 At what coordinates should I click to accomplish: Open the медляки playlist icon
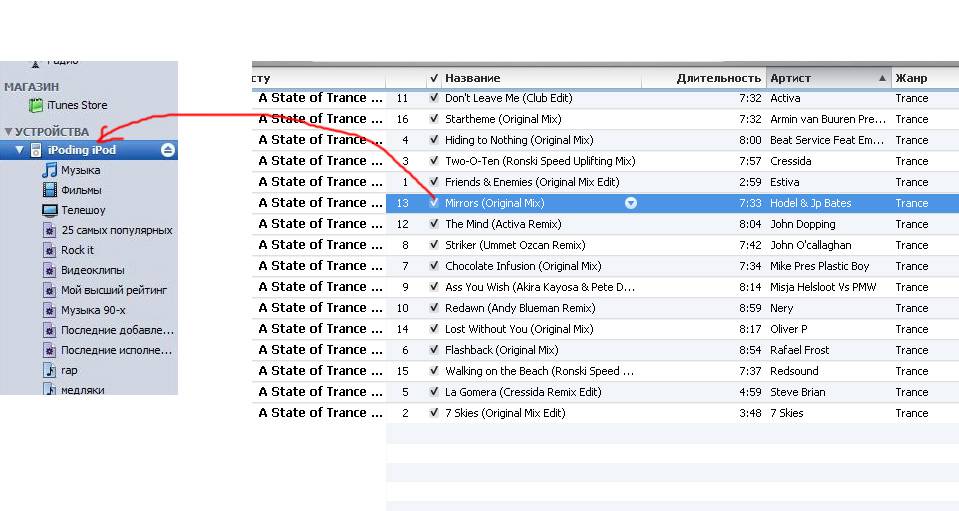tap(50, 389)
